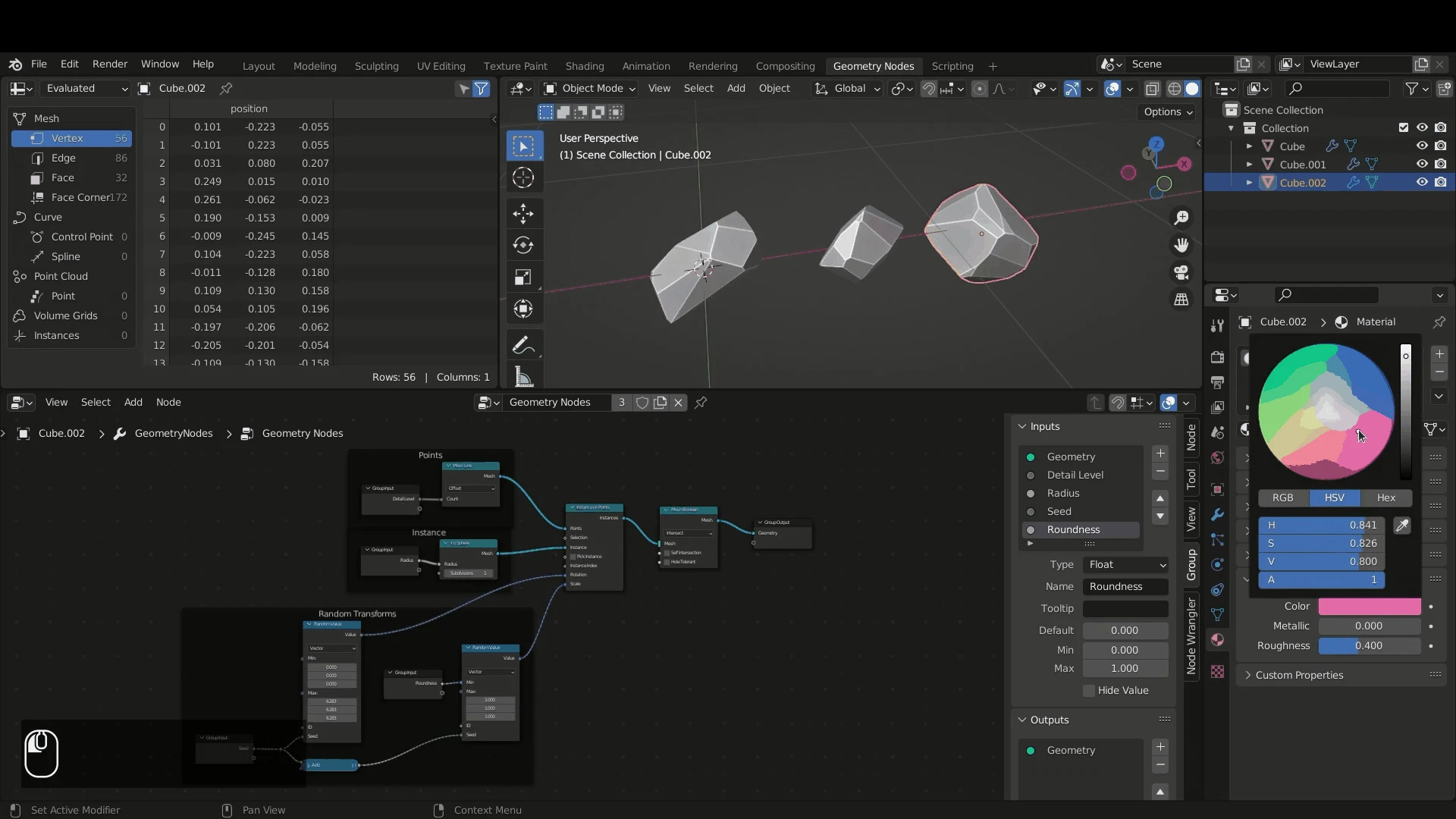This screenshot has width=1456, height=819.
Task: Select the Move tool in viewport toolbar
Action: pos(523,214)
